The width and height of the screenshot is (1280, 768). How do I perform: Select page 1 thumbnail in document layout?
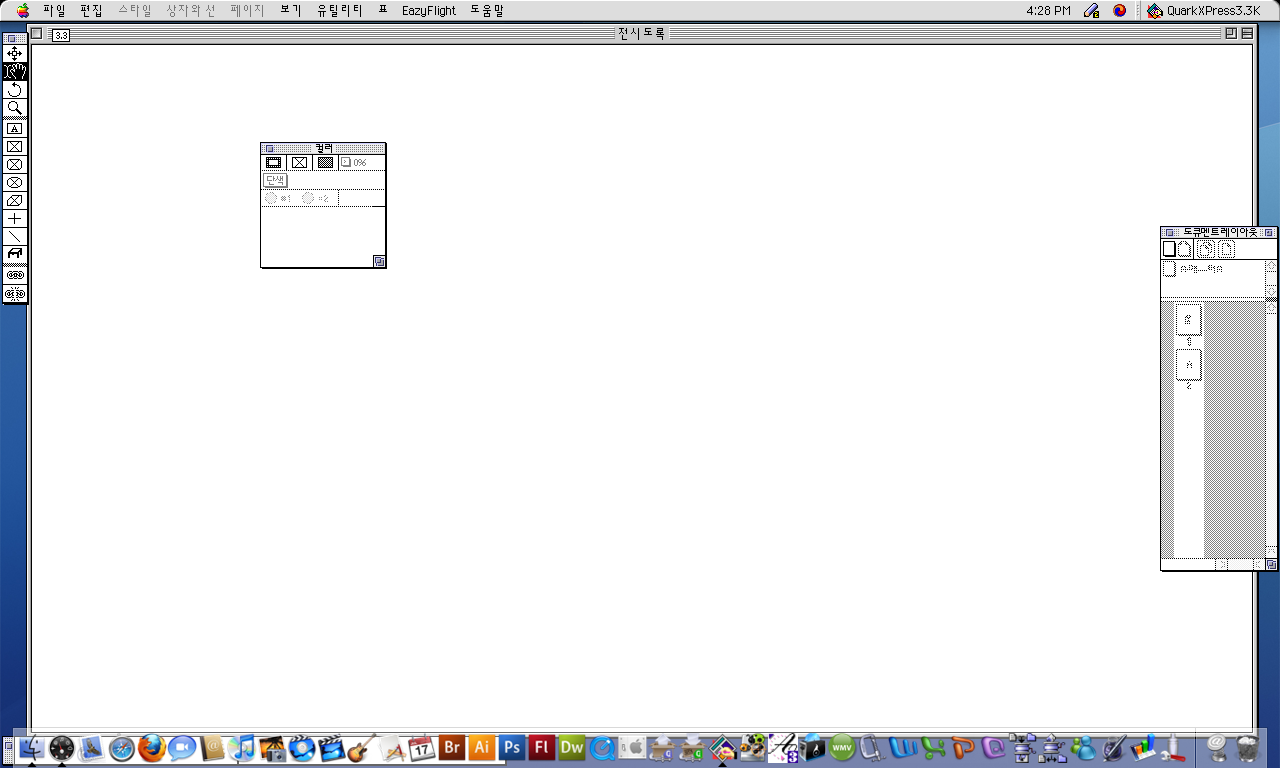[1188, 320]
